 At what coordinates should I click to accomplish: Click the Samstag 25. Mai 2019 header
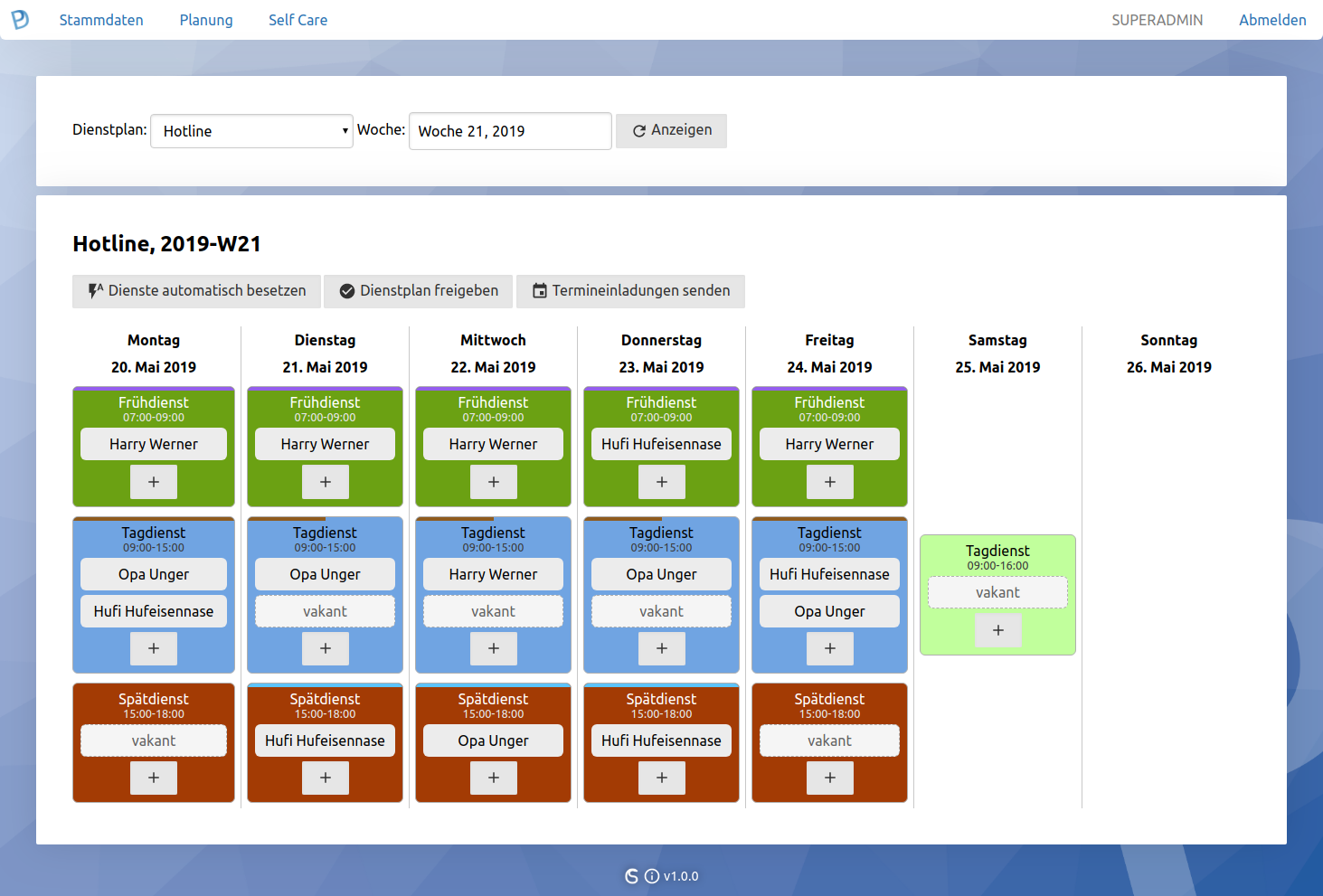click(x=998, y=354)
